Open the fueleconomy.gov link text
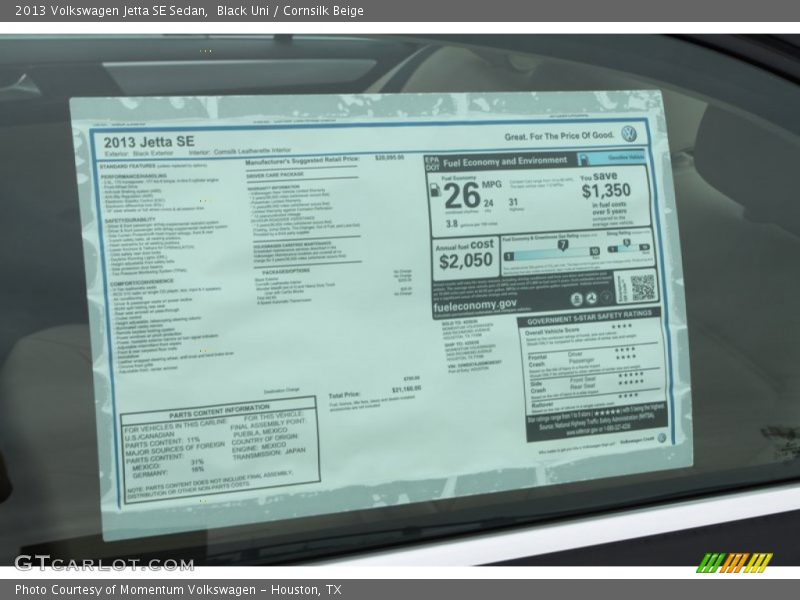Viewport: 800px width, 600px height. pos(474,306)
